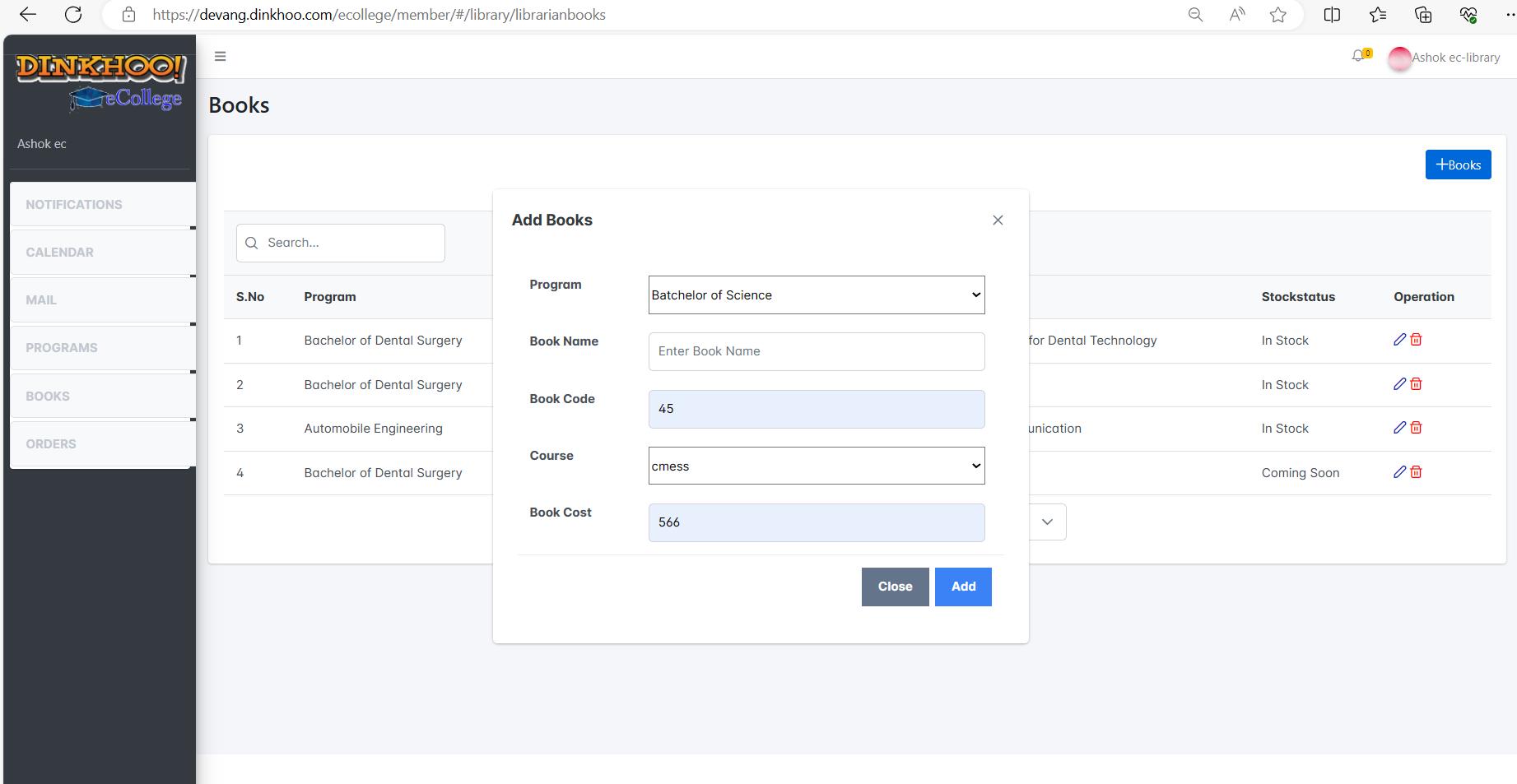
Task: Reload the page with refresh icon
Action: [73, 15]
